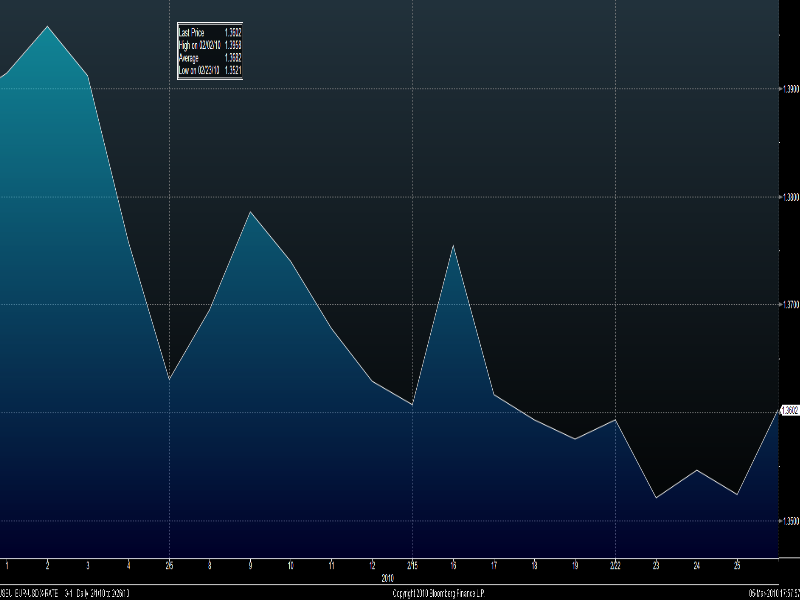This screenshot has height=600, width=800.
Task: Click date label 23 on time axis
Action: 656,565
